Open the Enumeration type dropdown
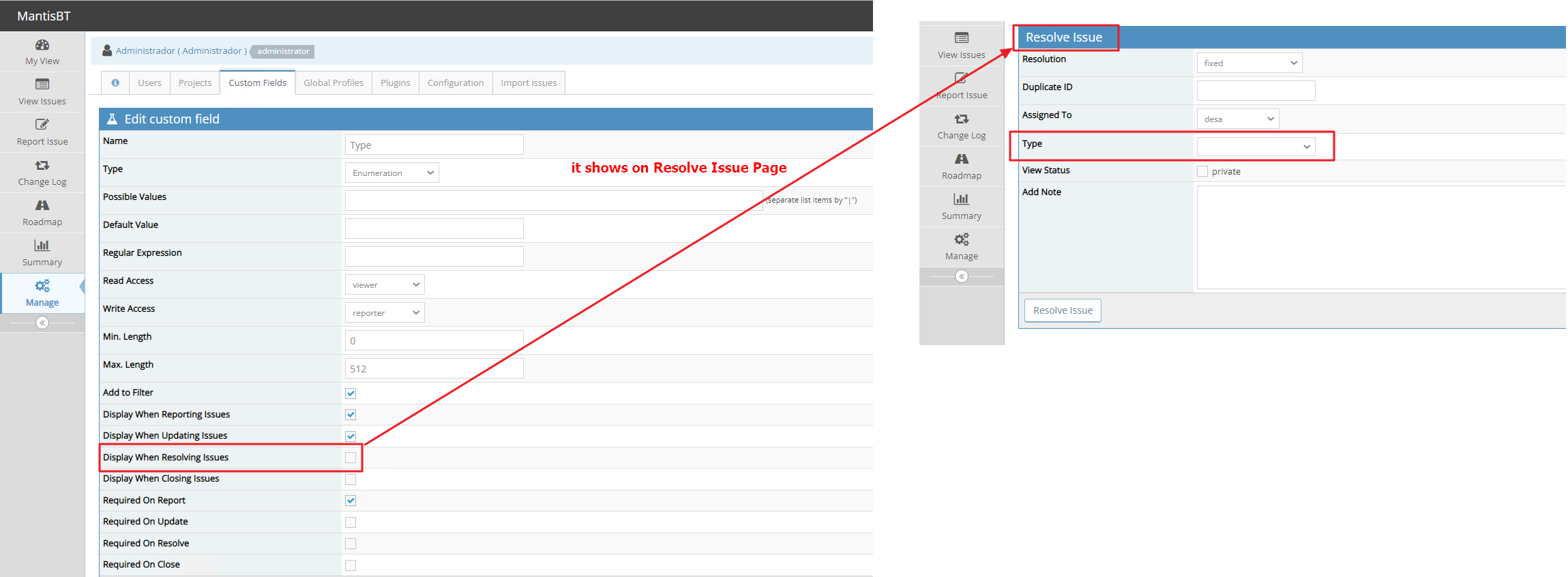Screen dimensions: 1568x577 tap(392, 173)
